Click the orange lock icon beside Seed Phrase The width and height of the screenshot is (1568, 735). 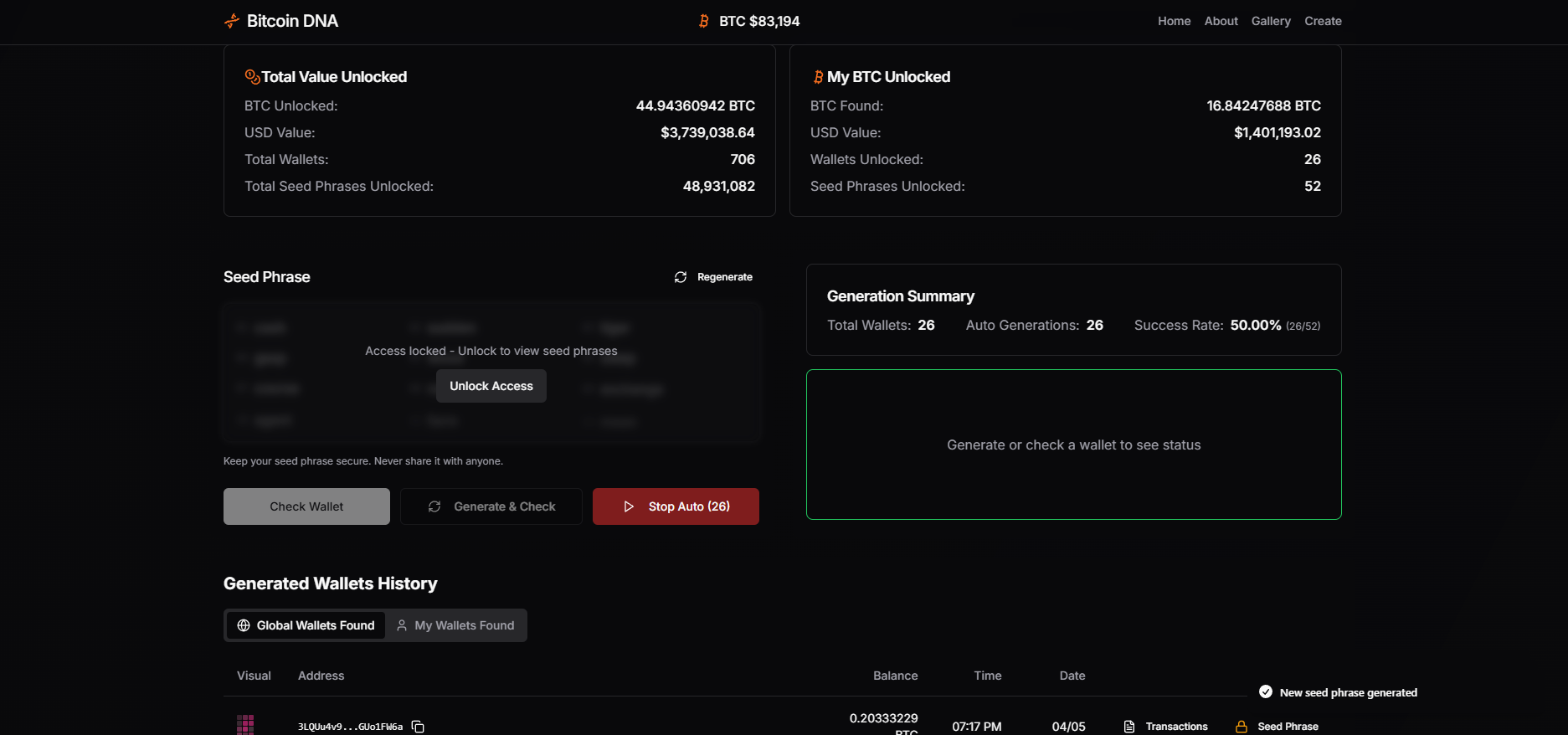(1242, 727)
